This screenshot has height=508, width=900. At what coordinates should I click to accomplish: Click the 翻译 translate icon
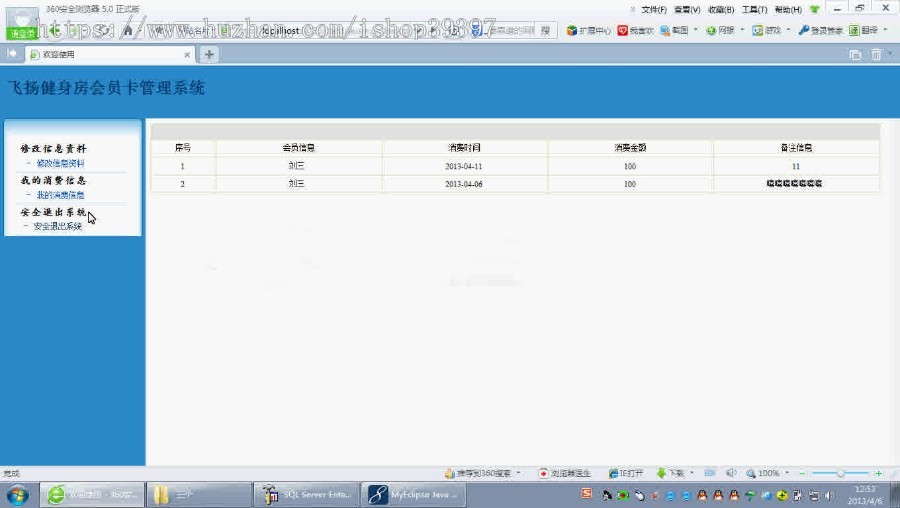pos(854,30)
